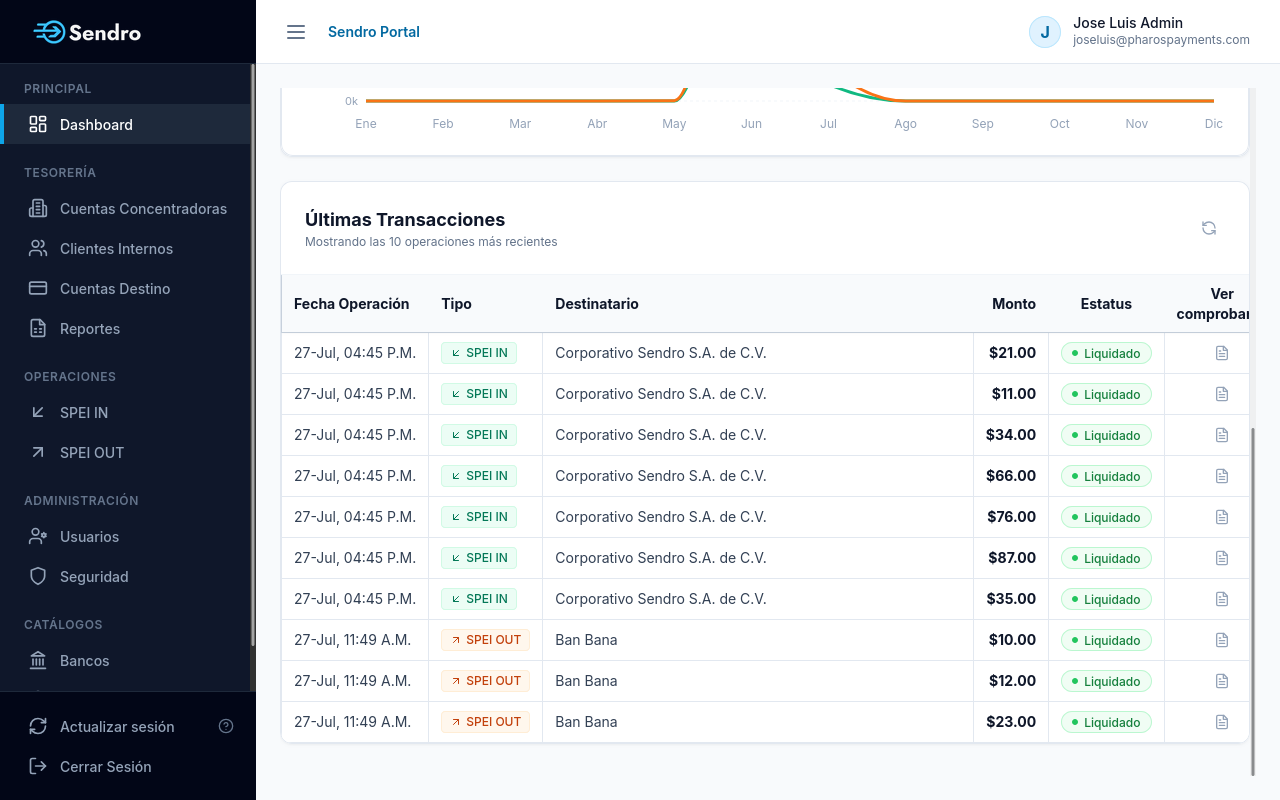
Task: Click the Cerrar Sesión logout icon
Action: pyautogui.click(x=38, y=766)
